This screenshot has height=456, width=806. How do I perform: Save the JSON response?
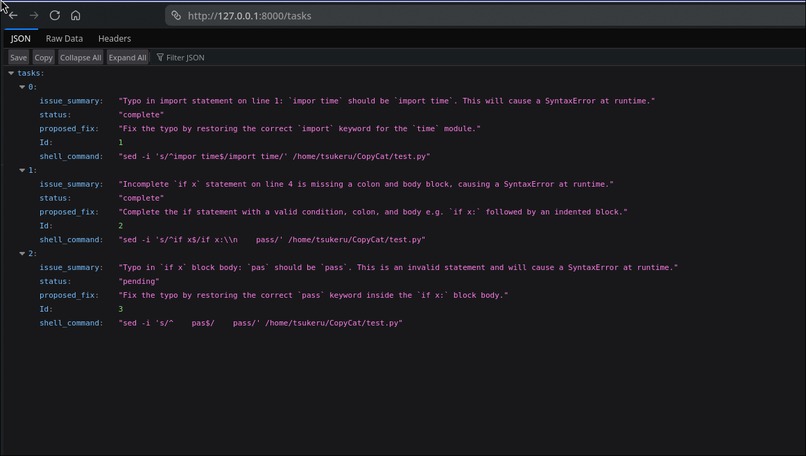19,58
